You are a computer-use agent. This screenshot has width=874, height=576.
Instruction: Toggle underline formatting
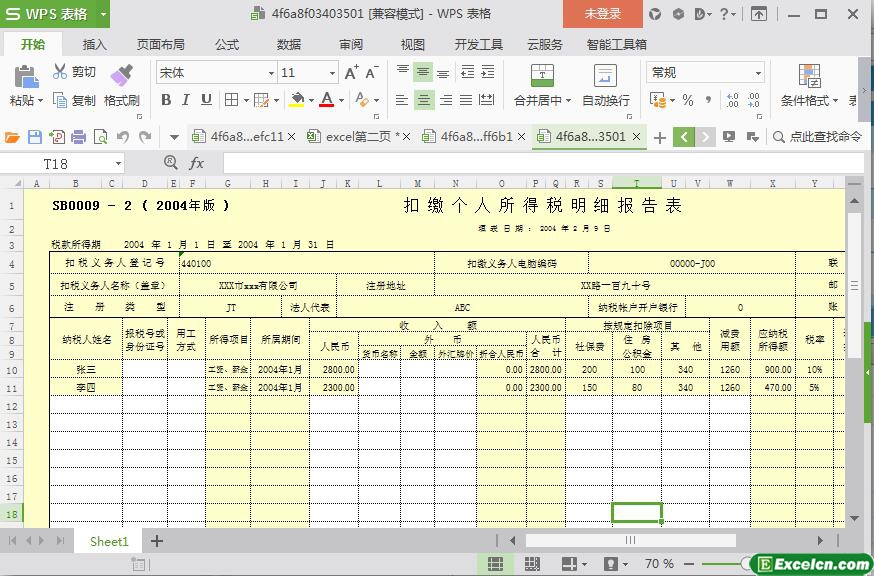click(x=207, y=100)
